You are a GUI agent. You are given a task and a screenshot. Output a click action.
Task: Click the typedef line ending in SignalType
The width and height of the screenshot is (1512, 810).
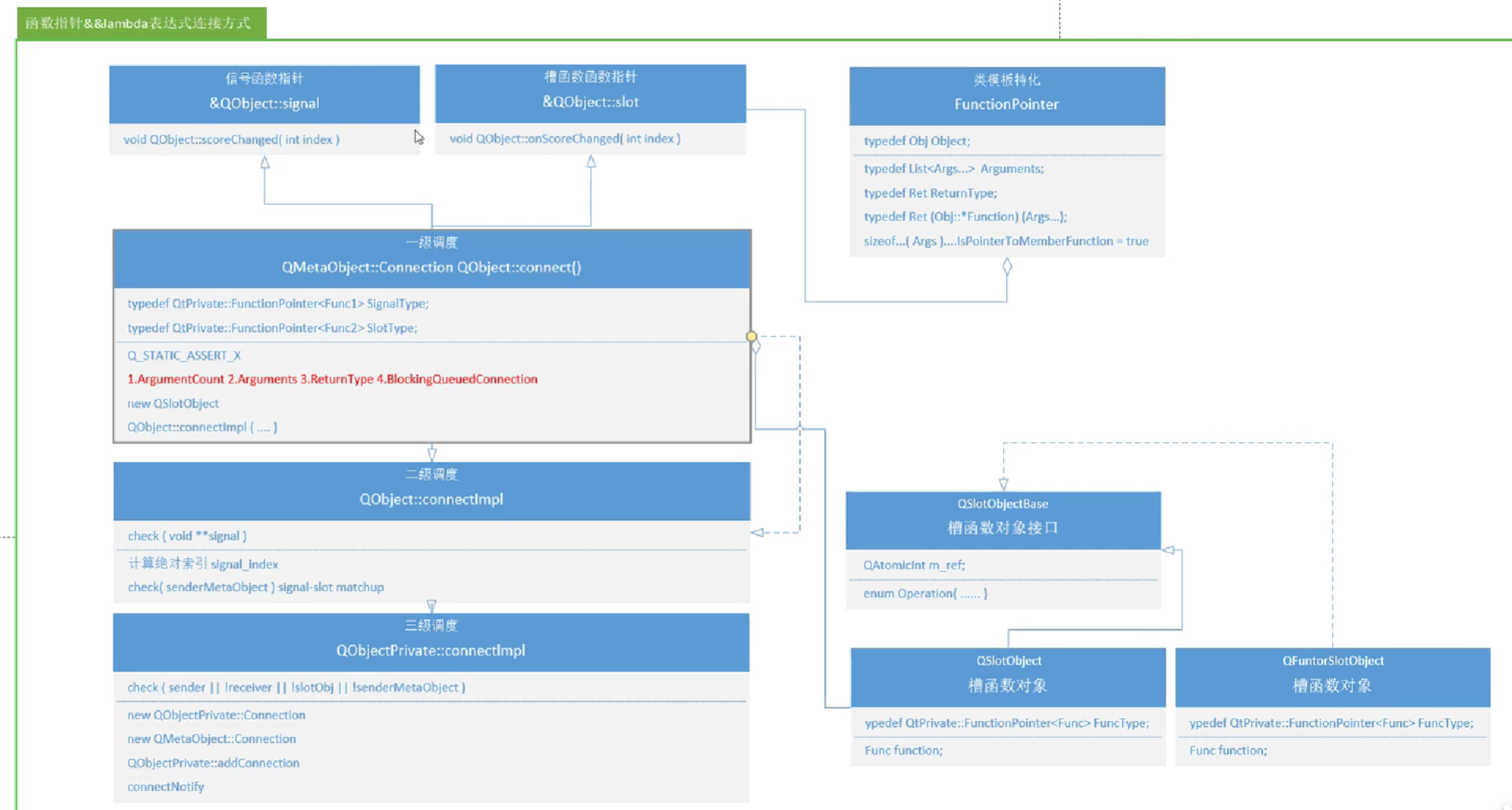278,303
